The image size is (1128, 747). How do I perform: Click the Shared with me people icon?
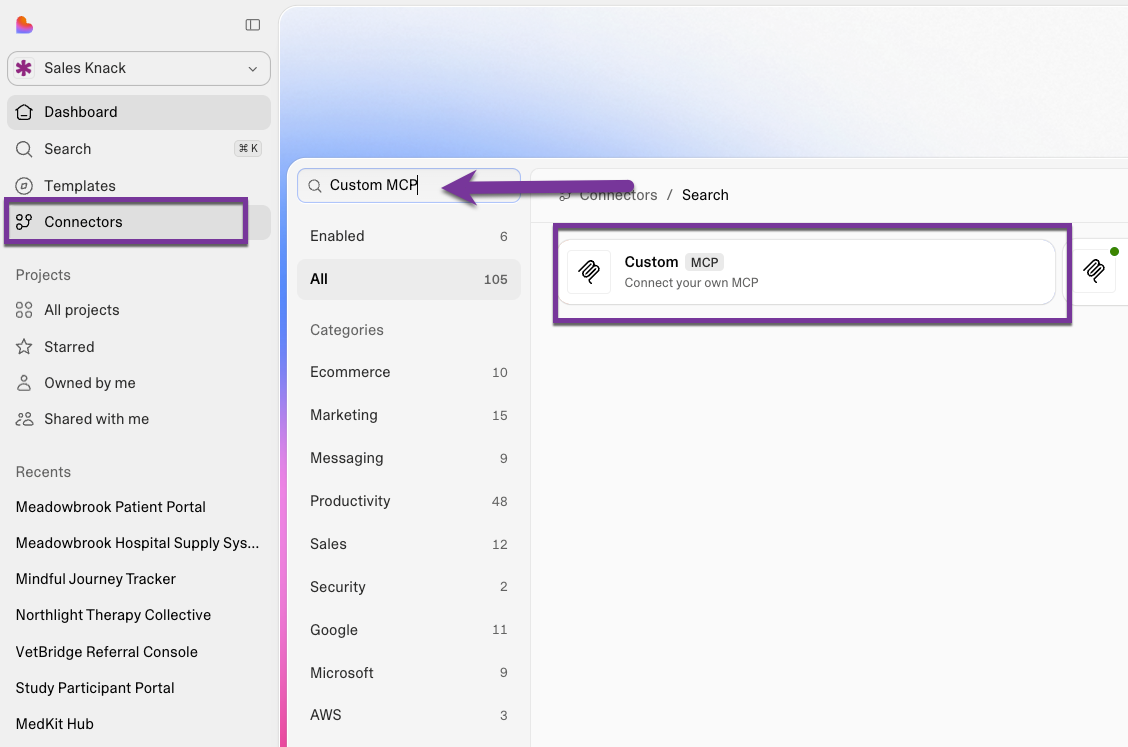pos(24,419)
